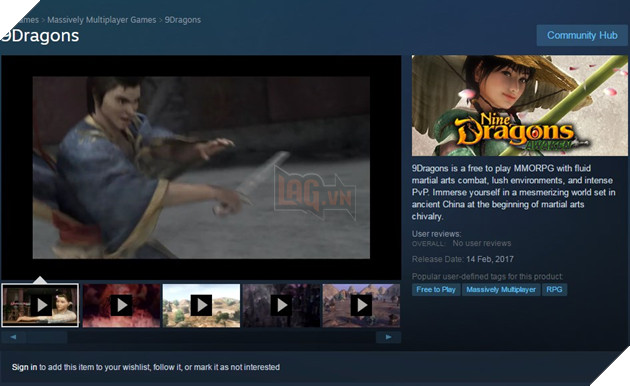Screen dimensions: 630x386
Task: Click the game description paragraph
Action: (x=513, y=192)
